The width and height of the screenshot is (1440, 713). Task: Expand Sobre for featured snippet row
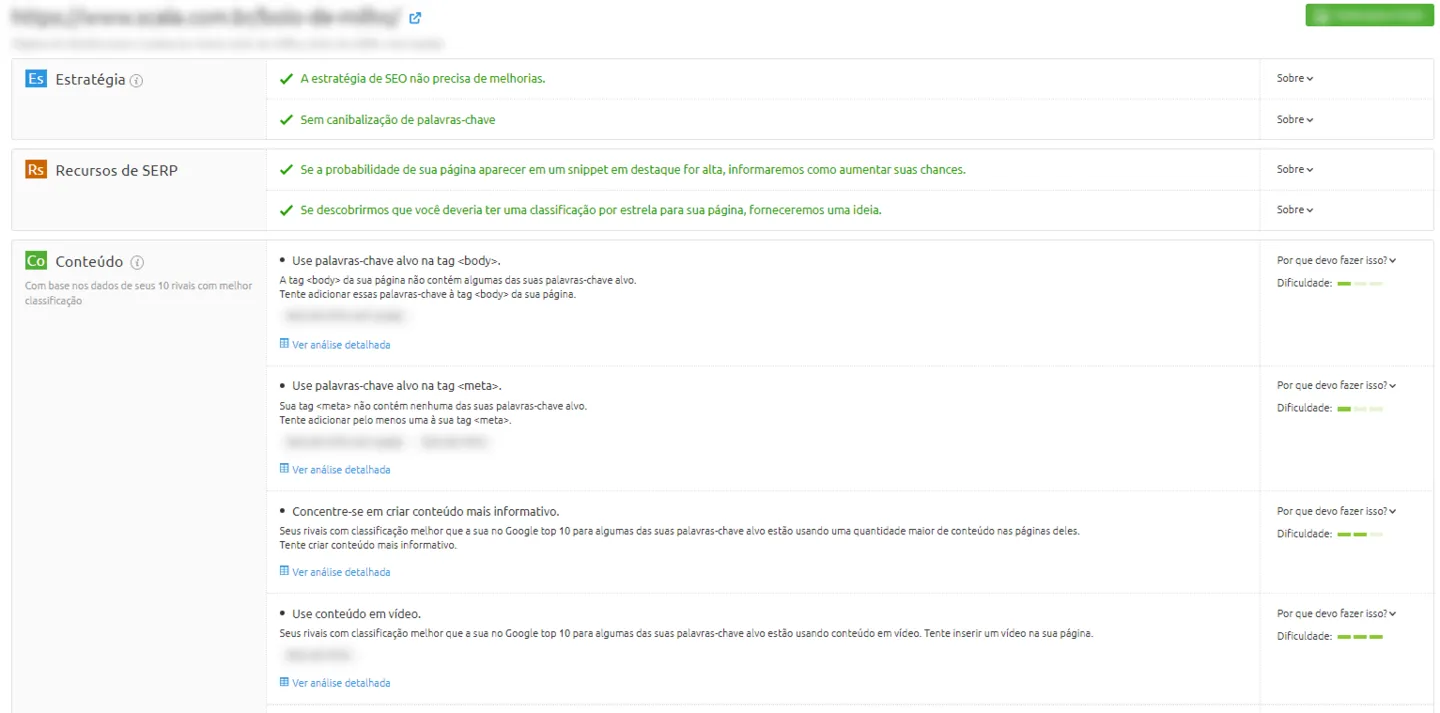click(1295, 169)
